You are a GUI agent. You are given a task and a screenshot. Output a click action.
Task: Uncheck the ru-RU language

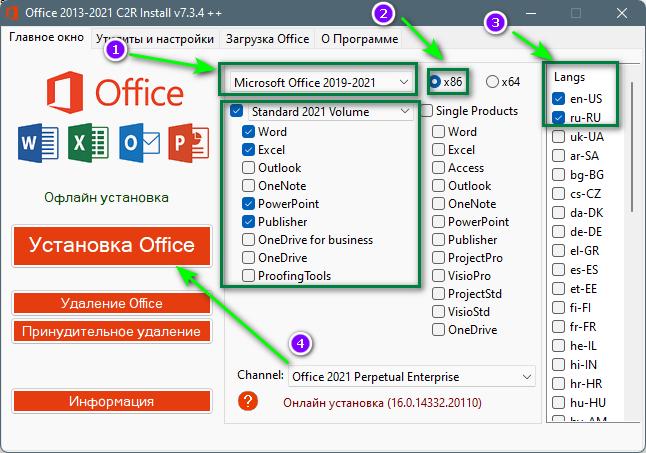point(558,117)
